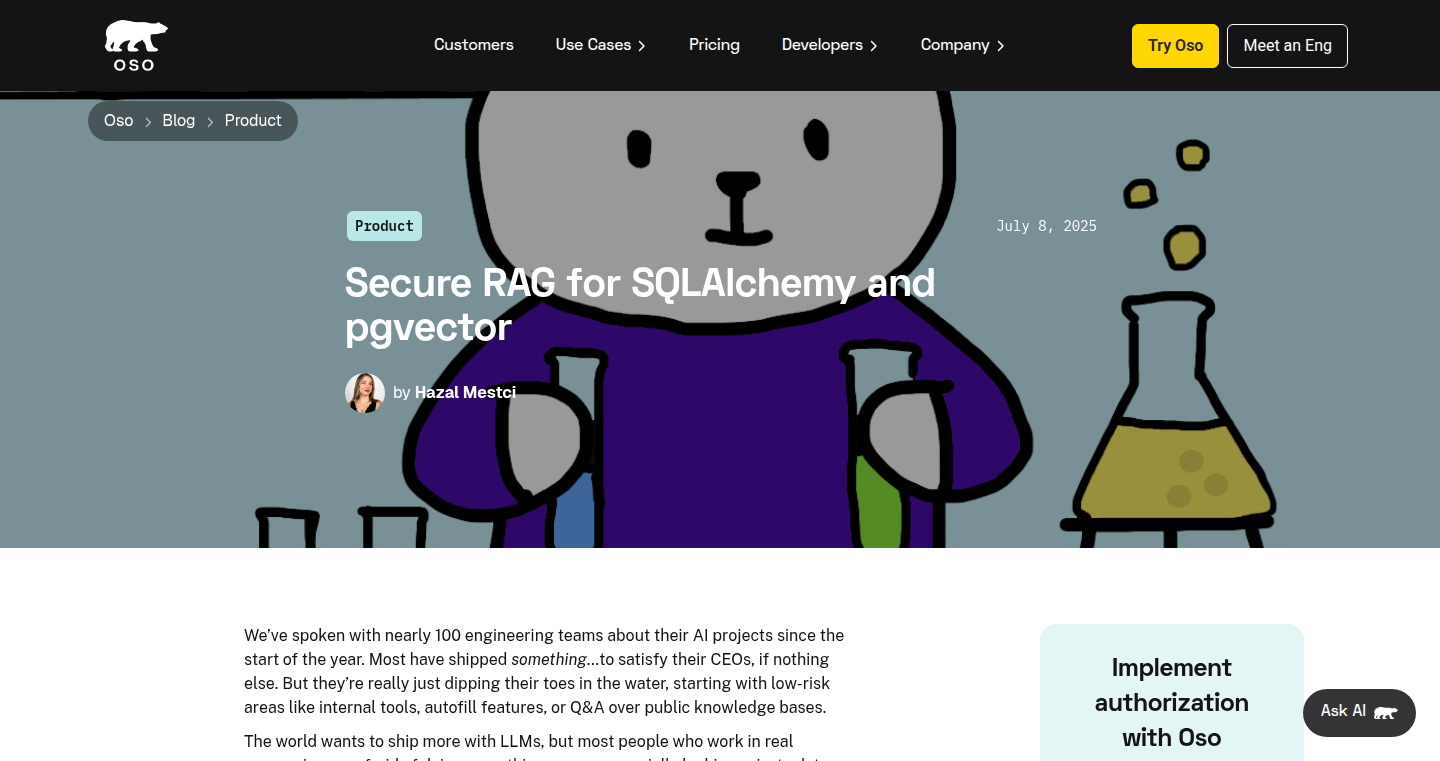1440x761 pixels.
Task: Click the article title heading
Action: tap(640, 305)
